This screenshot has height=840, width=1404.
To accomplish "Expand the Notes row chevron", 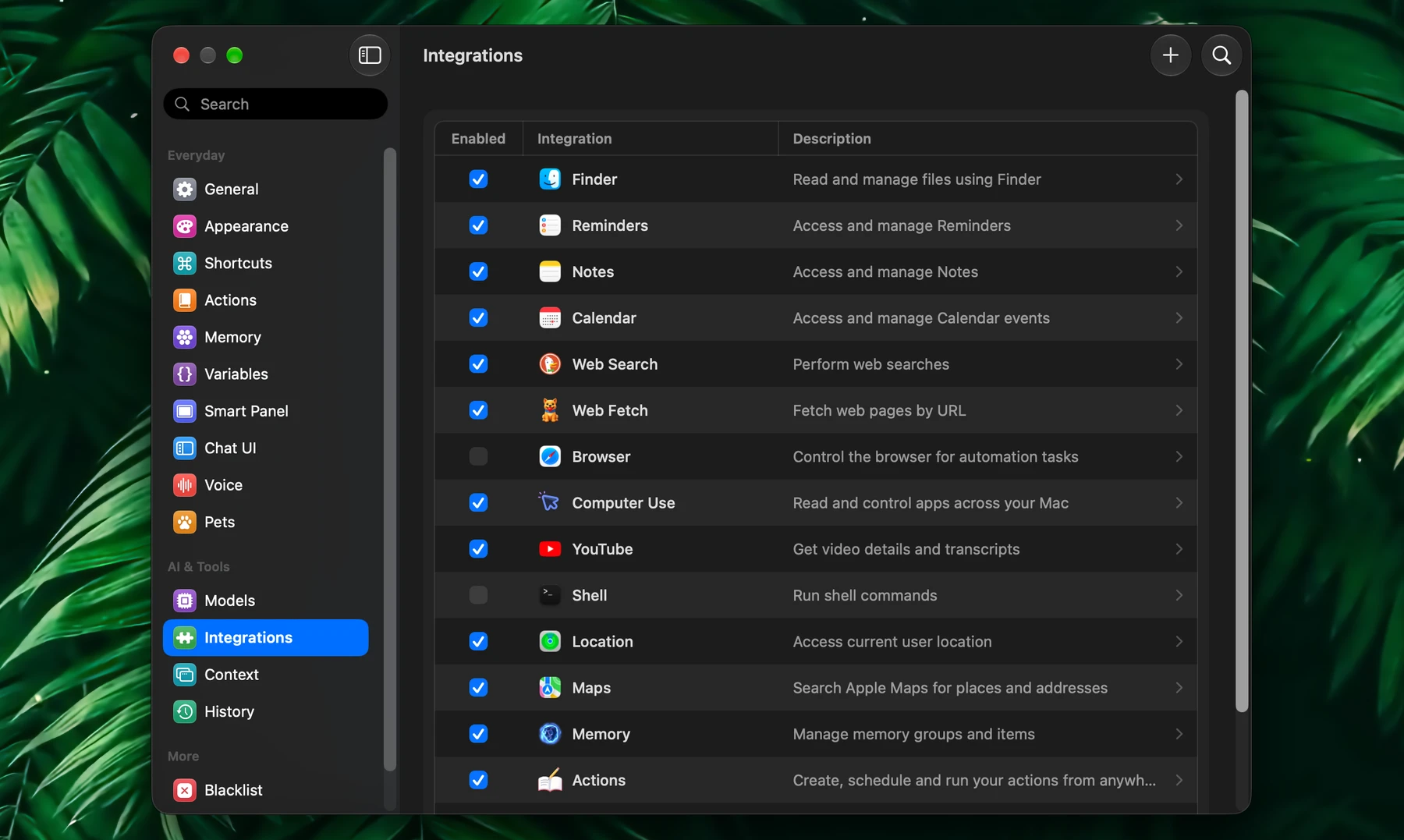I will (1179, 271).
